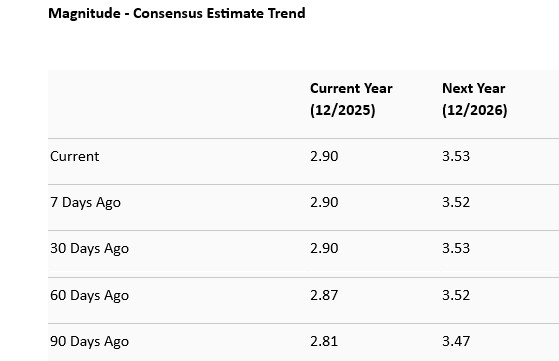Click the Magnitude - Consensus Estimate Trend heading
The height and width of the screenshot is (361, 559).
(x=176, y=14)
